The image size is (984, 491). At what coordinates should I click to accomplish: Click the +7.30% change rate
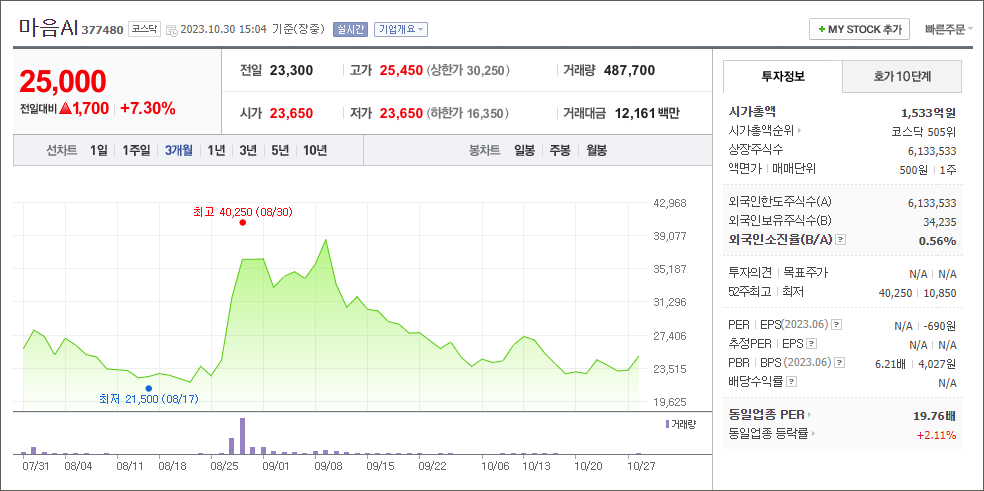[x=147, y=108]
